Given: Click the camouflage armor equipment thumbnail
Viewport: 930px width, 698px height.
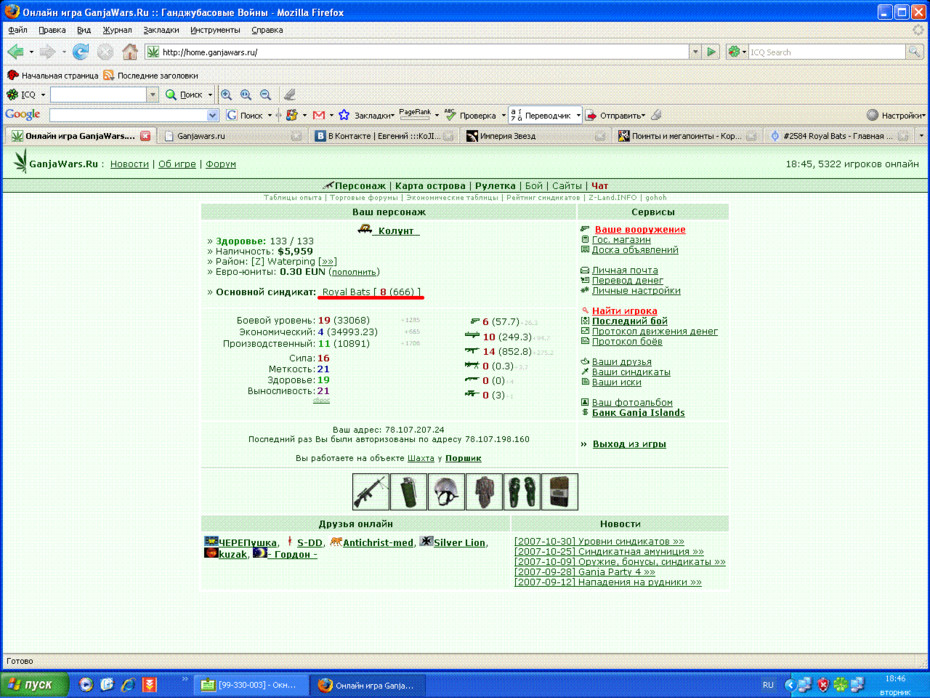Looking at the screenshot, I should pos(484,492).
